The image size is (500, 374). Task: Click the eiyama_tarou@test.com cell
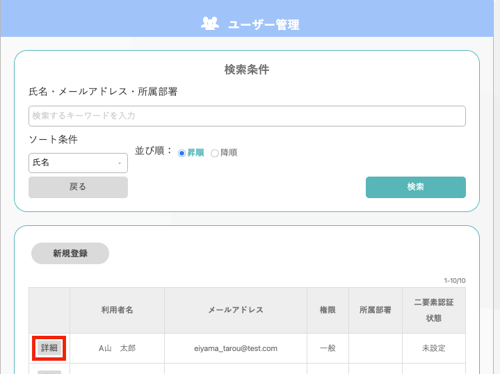coord(236,348)
